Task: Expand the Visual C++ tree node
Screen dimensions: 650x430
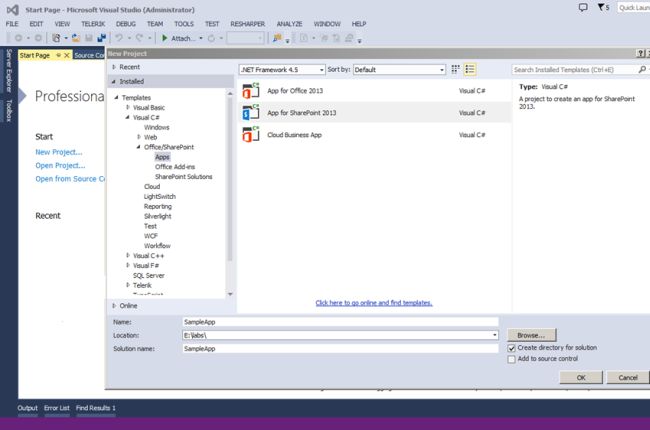Action: (x=128, y=255)
